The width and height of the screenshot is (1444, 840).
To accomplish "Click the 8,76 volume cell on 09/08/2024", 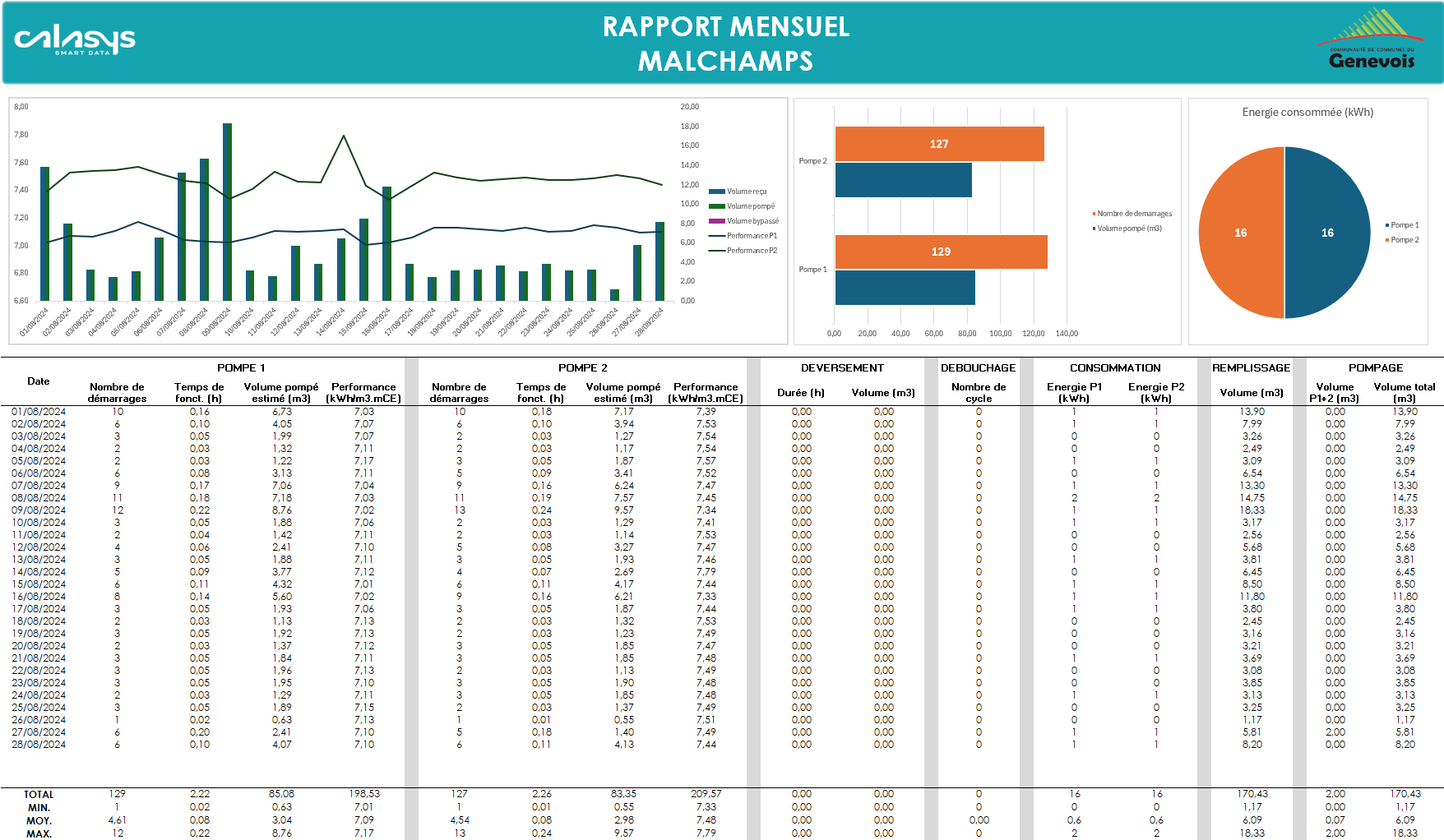I will (x=281, y=510).
